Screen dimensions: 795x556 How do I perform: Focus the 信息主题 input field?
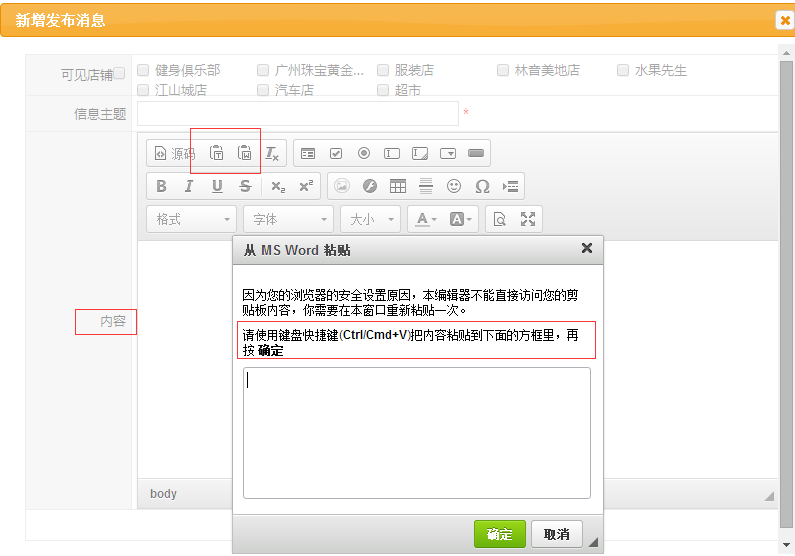298,114
